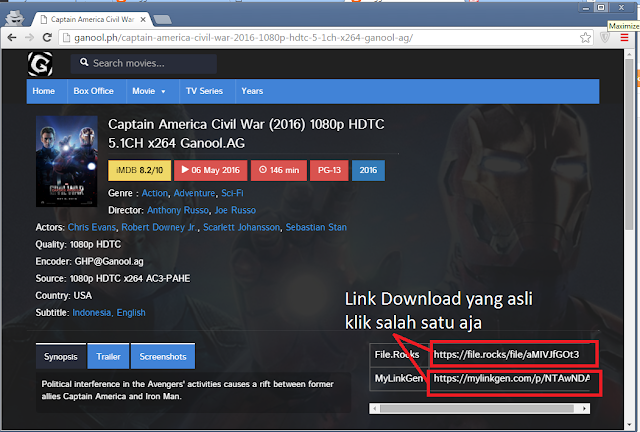The width and height of the screenshot is (640, 432).
Task: Switch to the Screenshots tab
Action: click(x=163, y=356)
